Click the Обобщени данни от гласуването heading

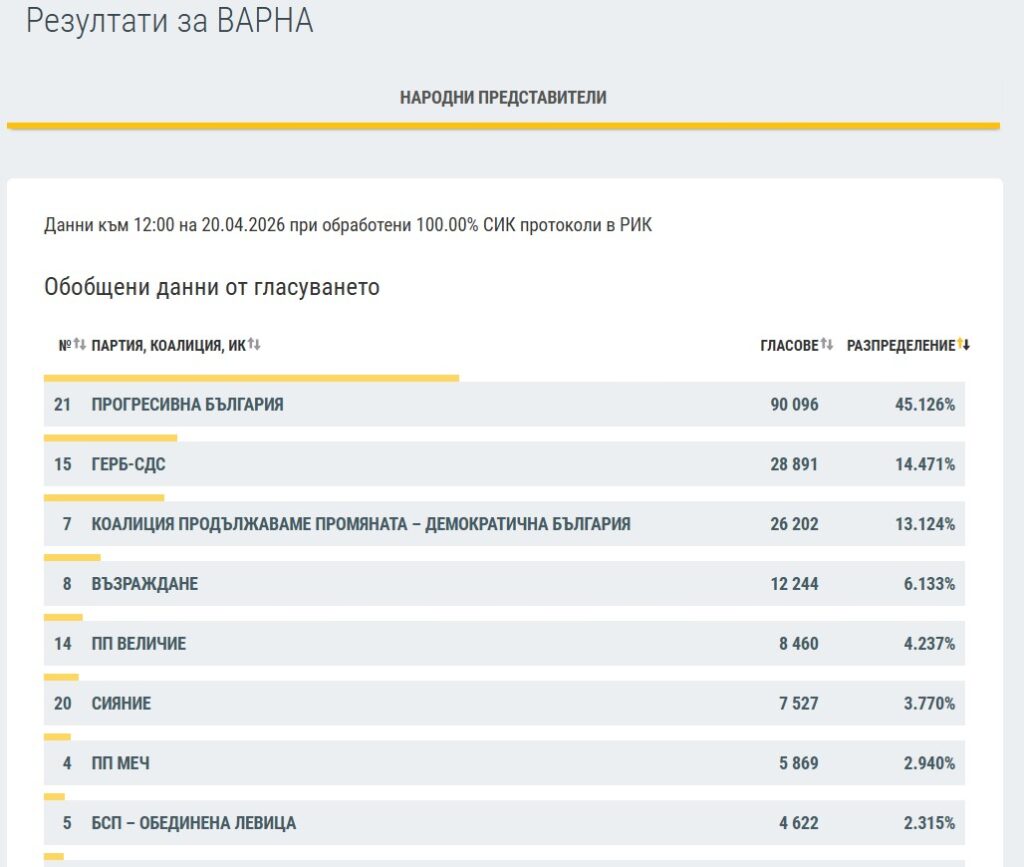[212, 287]
